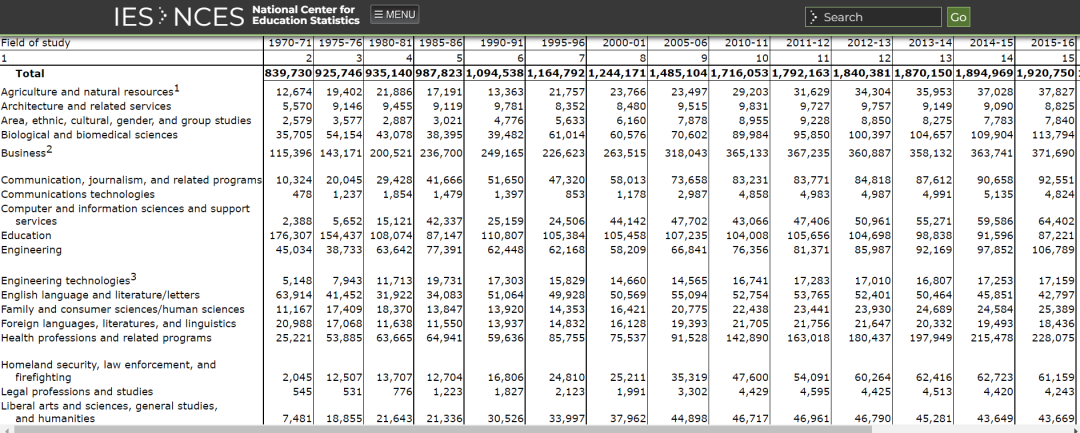Image resolution: width=1080 pixels, height=433 pixels.
Task: Click the green Go search button
Action: tap(958, 17)
